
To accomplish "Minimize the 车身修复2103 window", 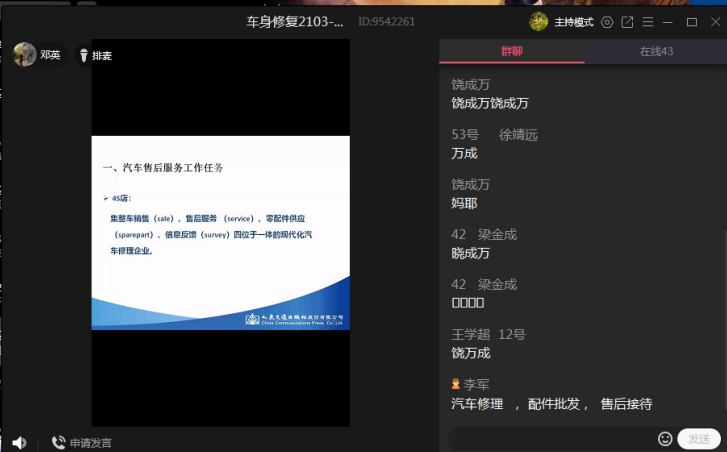I will 668,22.
